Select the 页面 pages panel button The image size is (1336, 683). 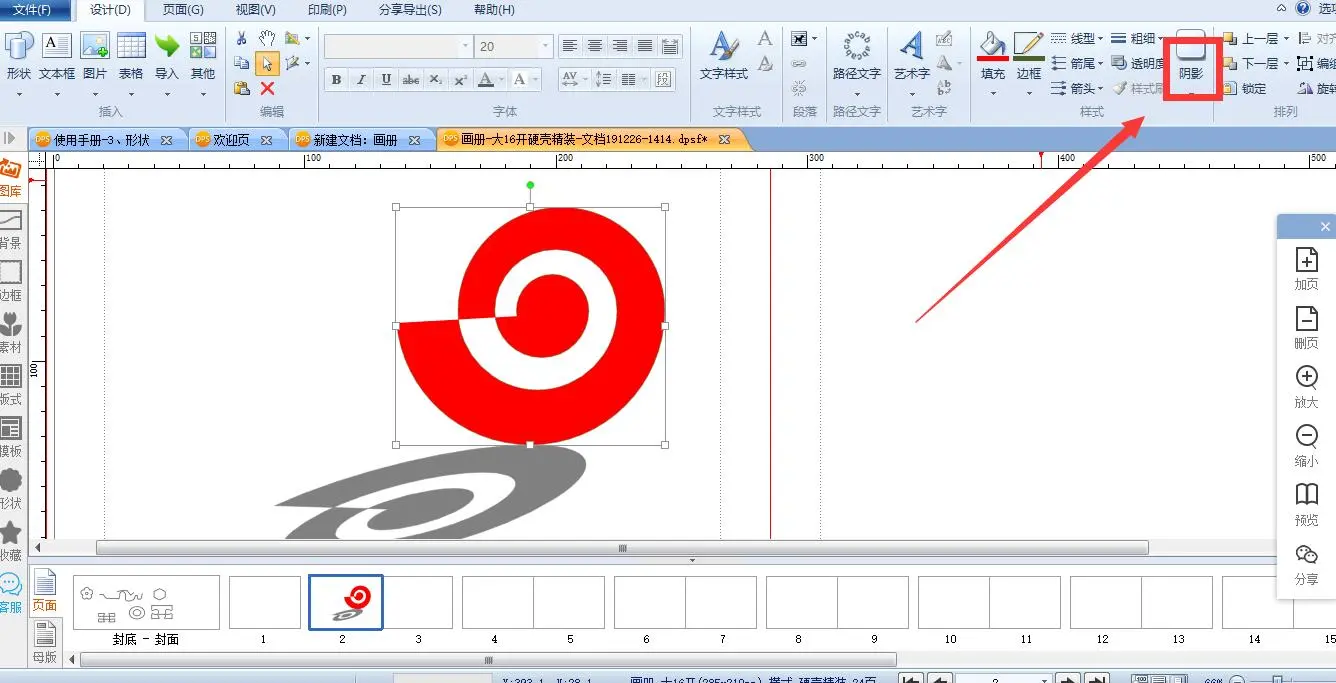(45, 590)
